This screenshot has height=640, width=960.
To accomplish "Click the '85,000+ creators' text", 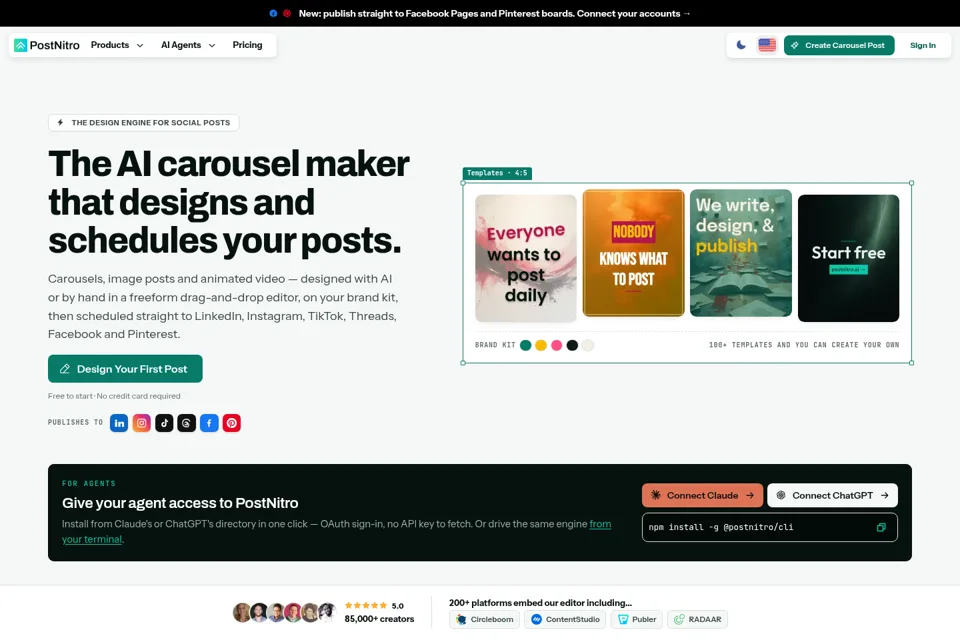I will pos(379,619).
